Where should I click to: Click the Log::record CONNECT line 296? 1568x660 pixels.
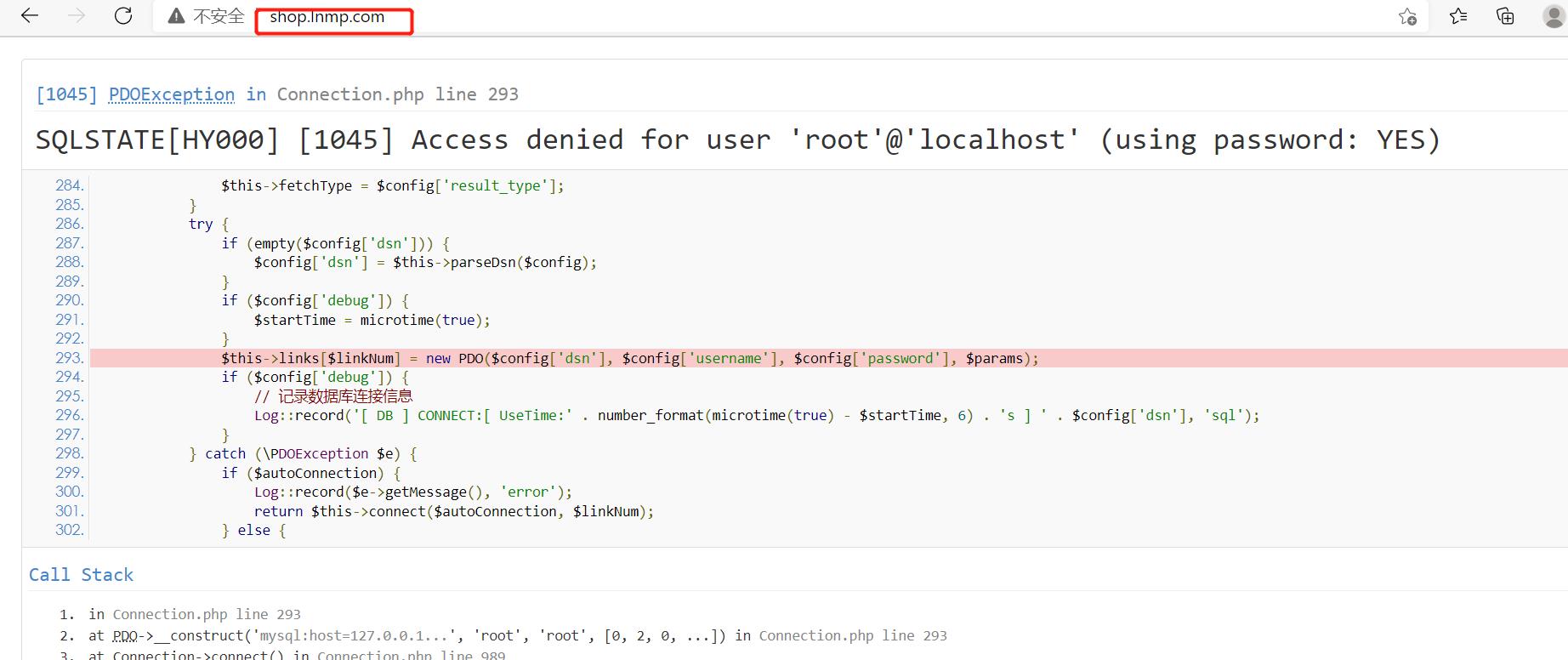(x=757, y=415)
